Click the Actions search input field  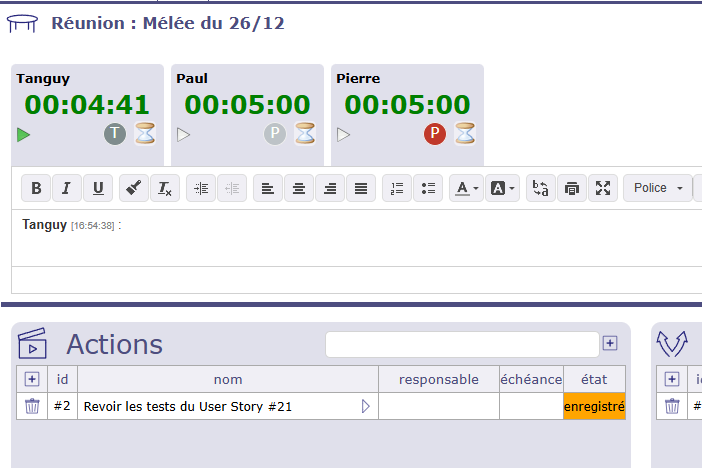click(x=461, y=344)
